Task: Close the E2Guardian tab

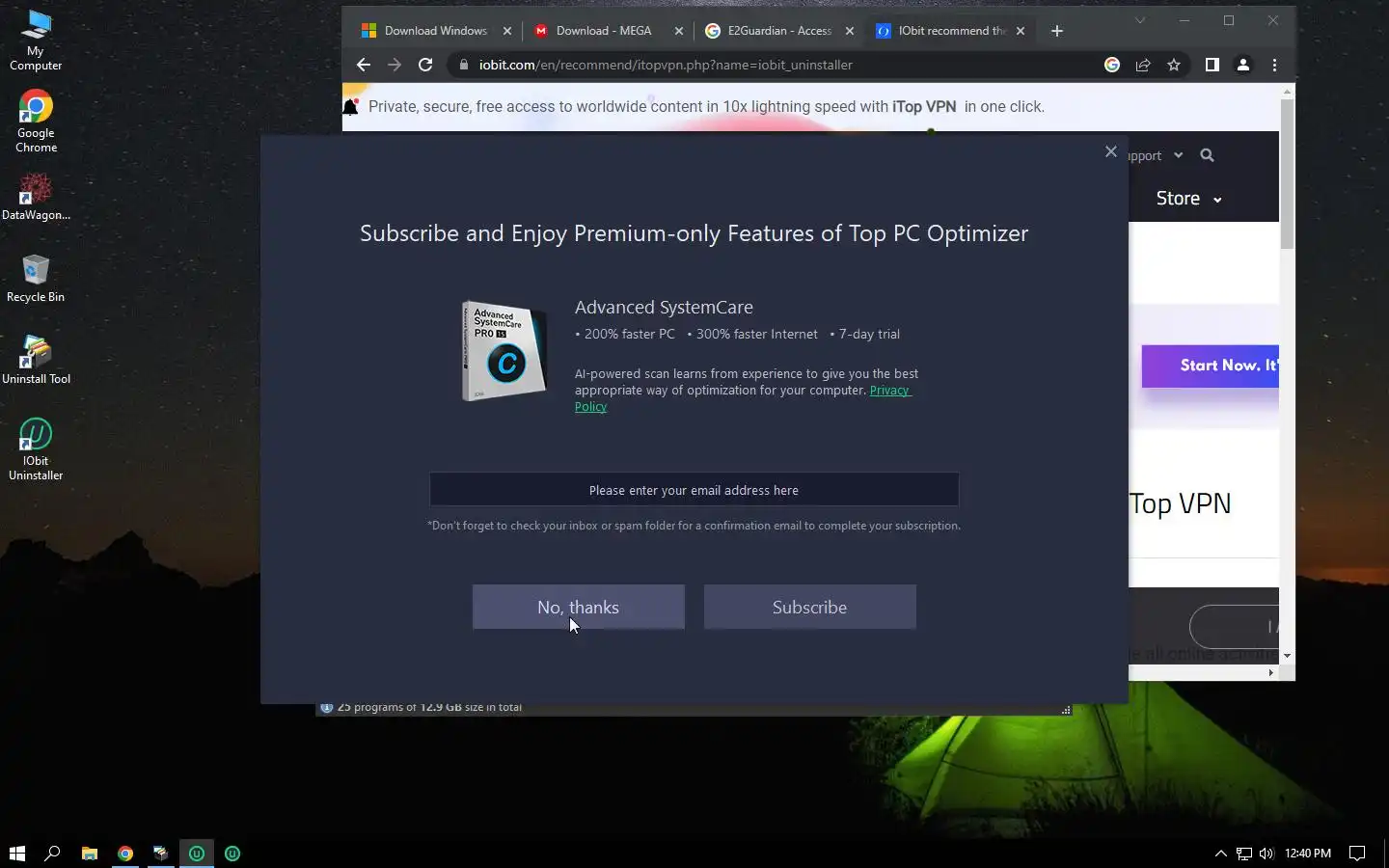Action: pos(850,31)
